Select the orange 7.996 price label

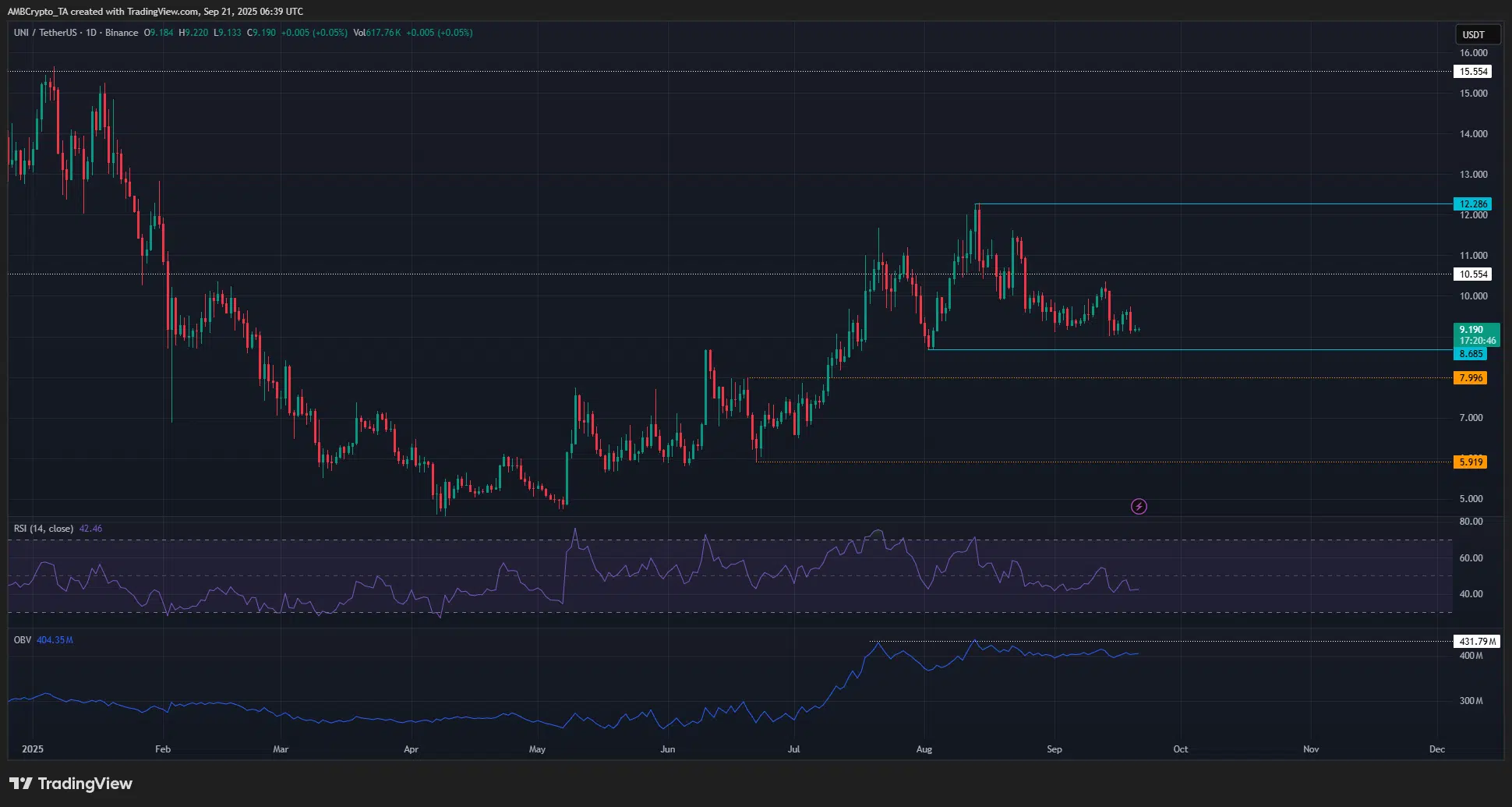[x=1471, y=378]
